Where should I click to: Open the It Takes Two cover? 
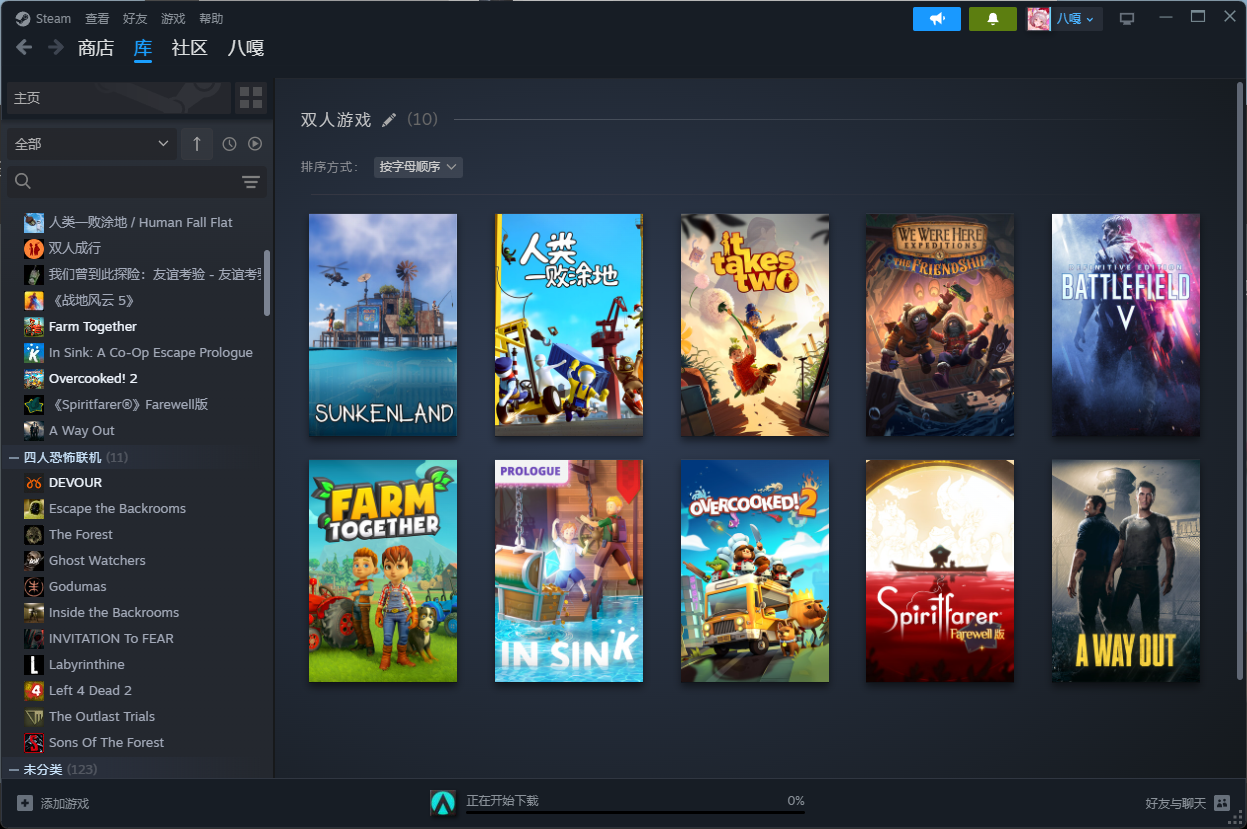(x=755, y=325)
